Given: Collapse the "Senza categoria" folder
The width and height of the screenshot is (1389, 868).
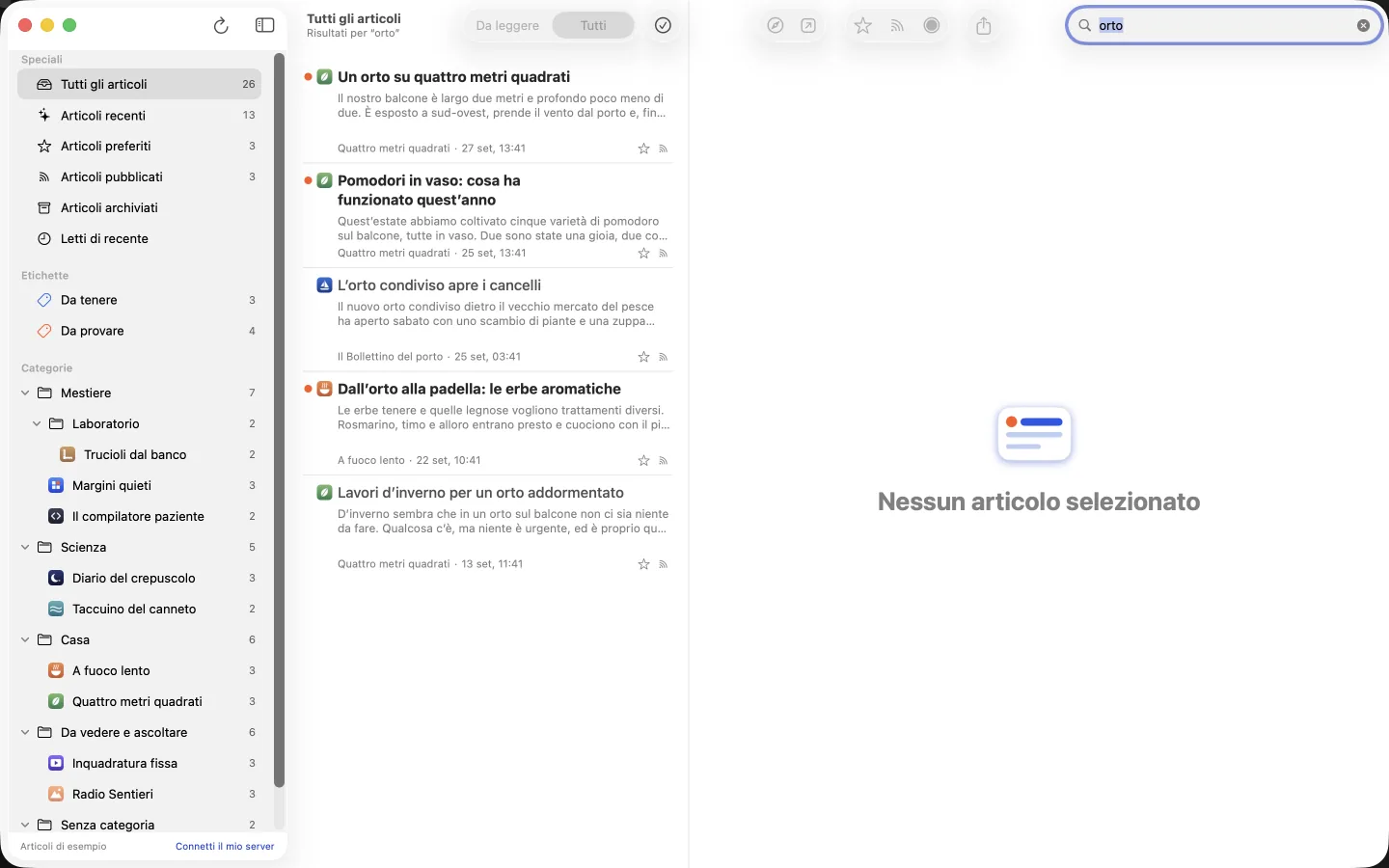Looking at the screenshot, I should point(25,826).
